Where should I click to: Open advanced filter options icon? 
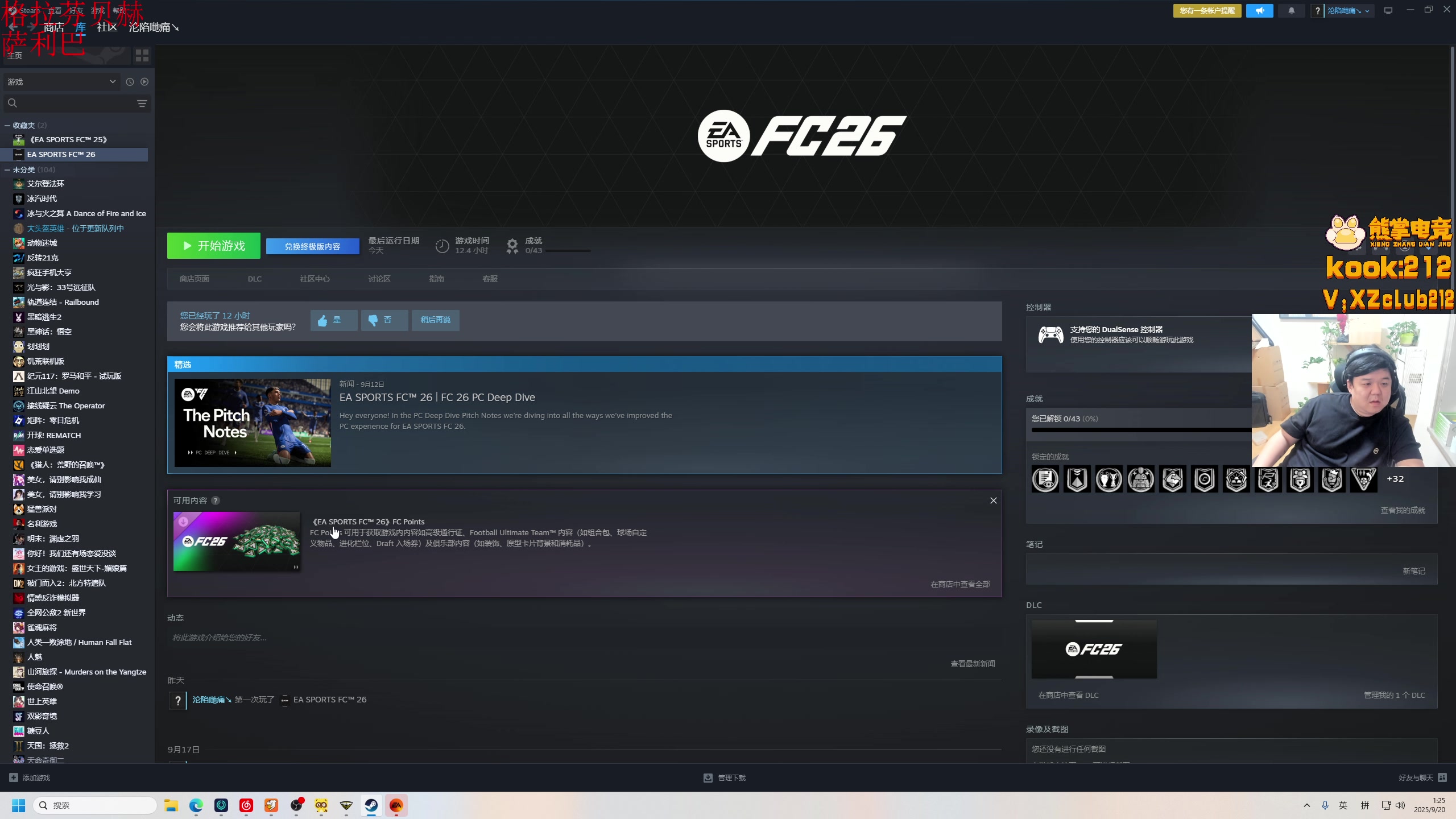point(142,103)
